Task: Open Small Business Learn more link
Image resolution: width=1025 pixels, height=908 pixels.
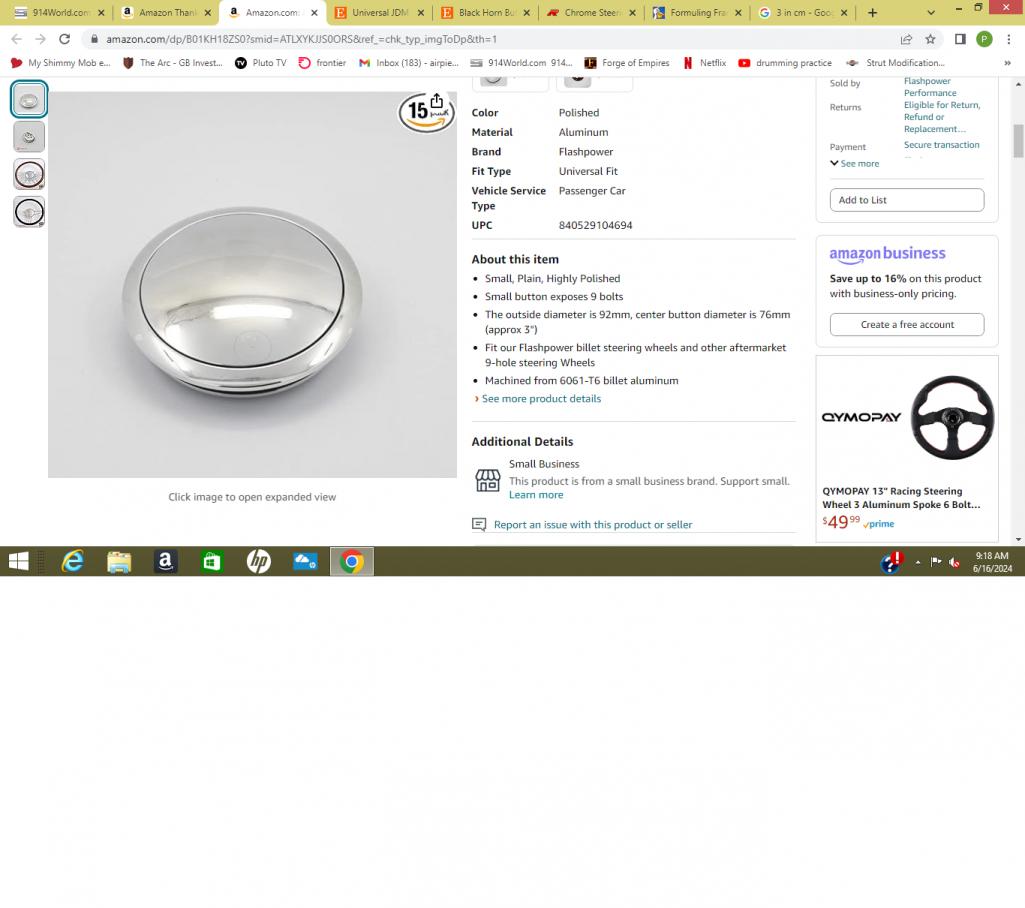Action: [x=536, y=495]
